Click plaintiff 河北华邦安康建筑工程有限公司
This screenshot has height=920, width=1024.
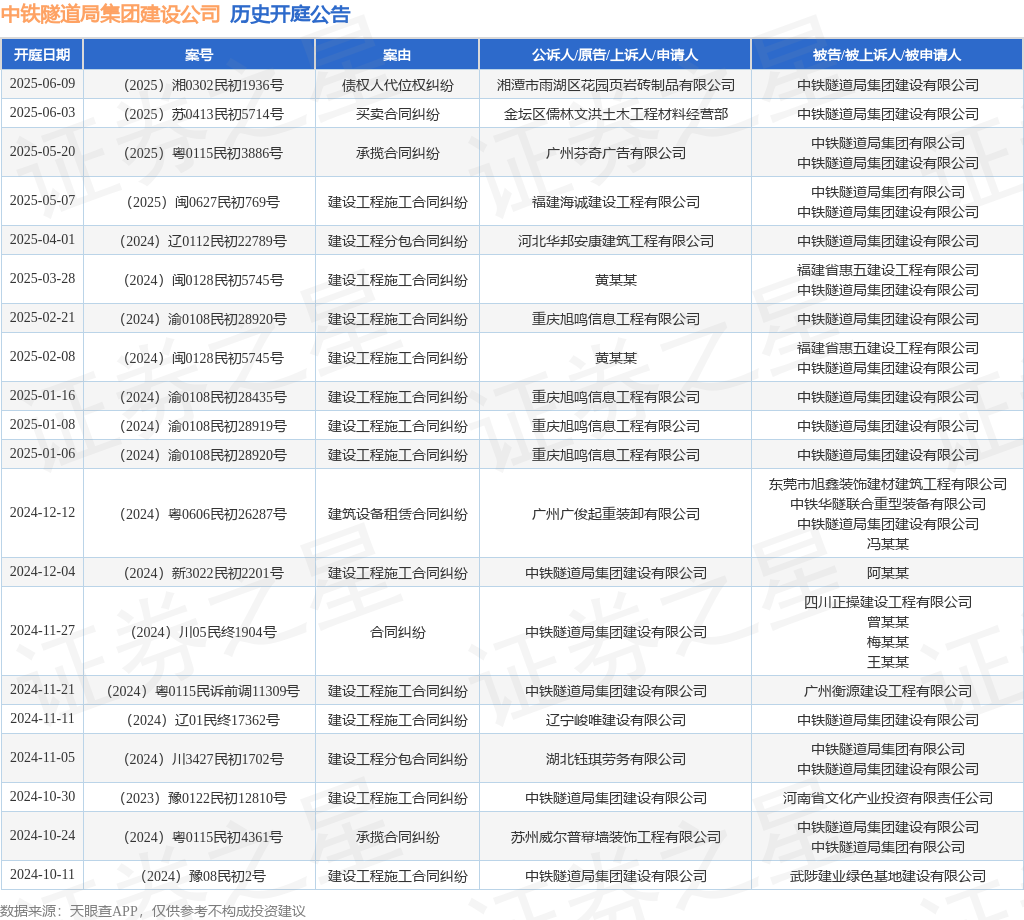615,242
